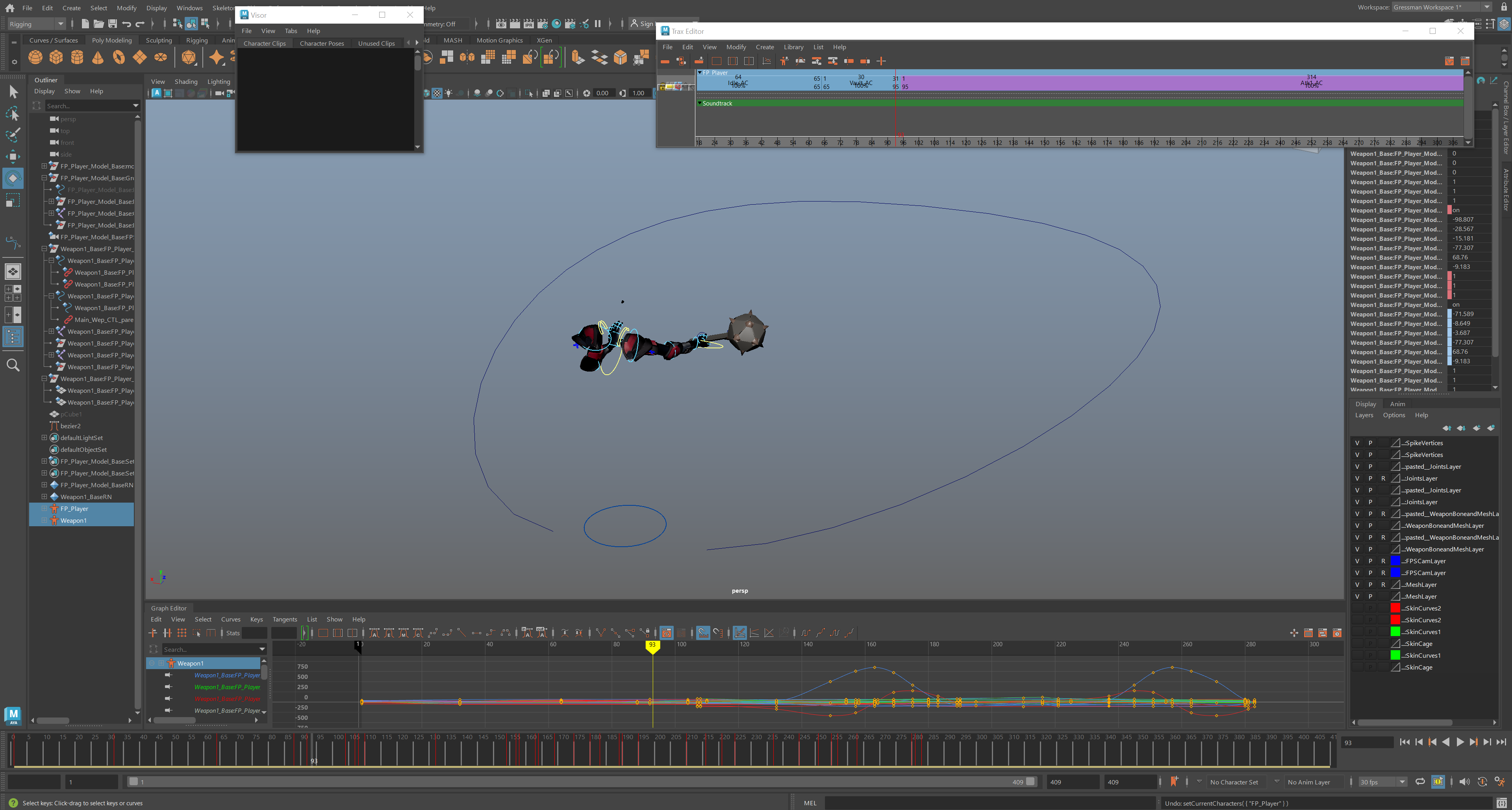Click the Insert Keys tool in Graph Editor

point(167,633)
